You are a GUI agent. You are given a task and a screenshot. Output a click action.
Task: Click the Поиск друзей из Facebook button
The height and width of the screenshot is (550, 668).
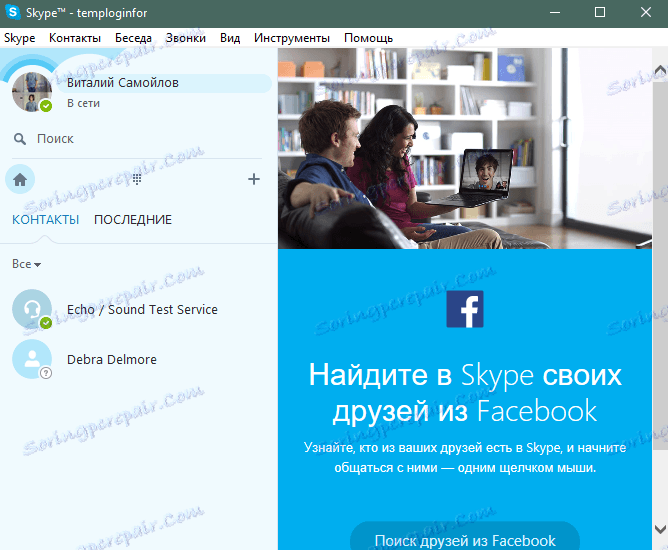pyautogui.click(x=465, y=536)
